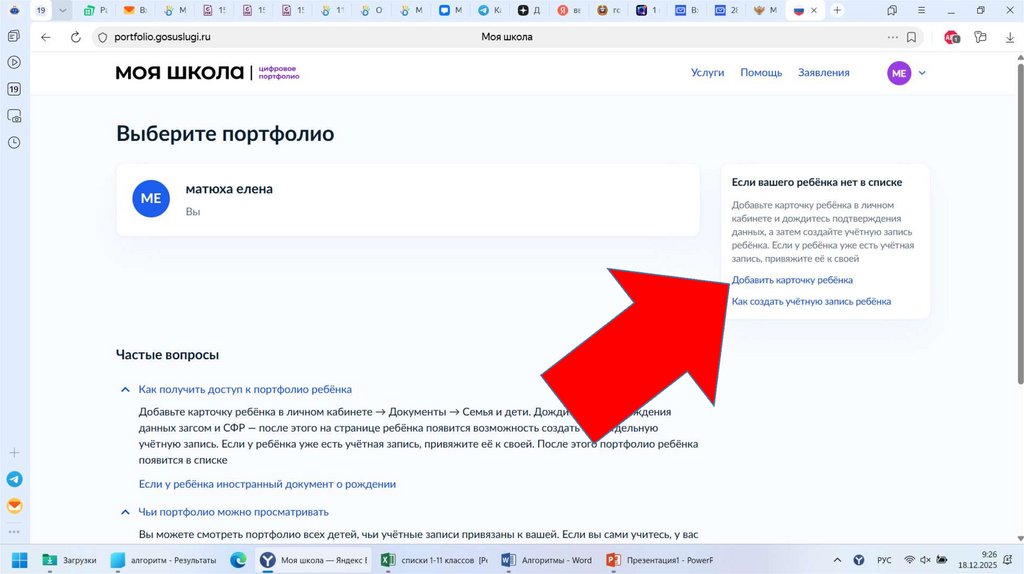Viewport: 1024px width, 574px height.
Task: Open the Wi-Fi network tray icon
Action: pyautogui.click(x=909, y=560)
